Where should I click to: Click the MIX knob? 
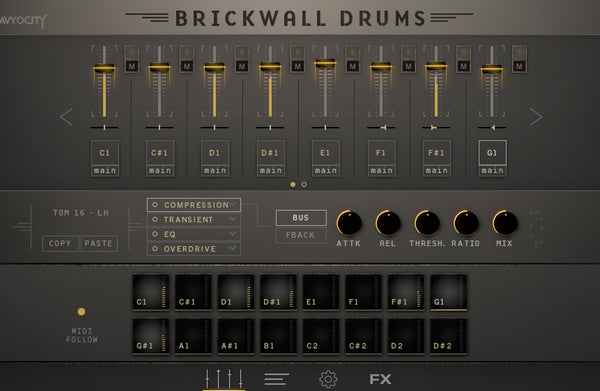coord(505,223)
